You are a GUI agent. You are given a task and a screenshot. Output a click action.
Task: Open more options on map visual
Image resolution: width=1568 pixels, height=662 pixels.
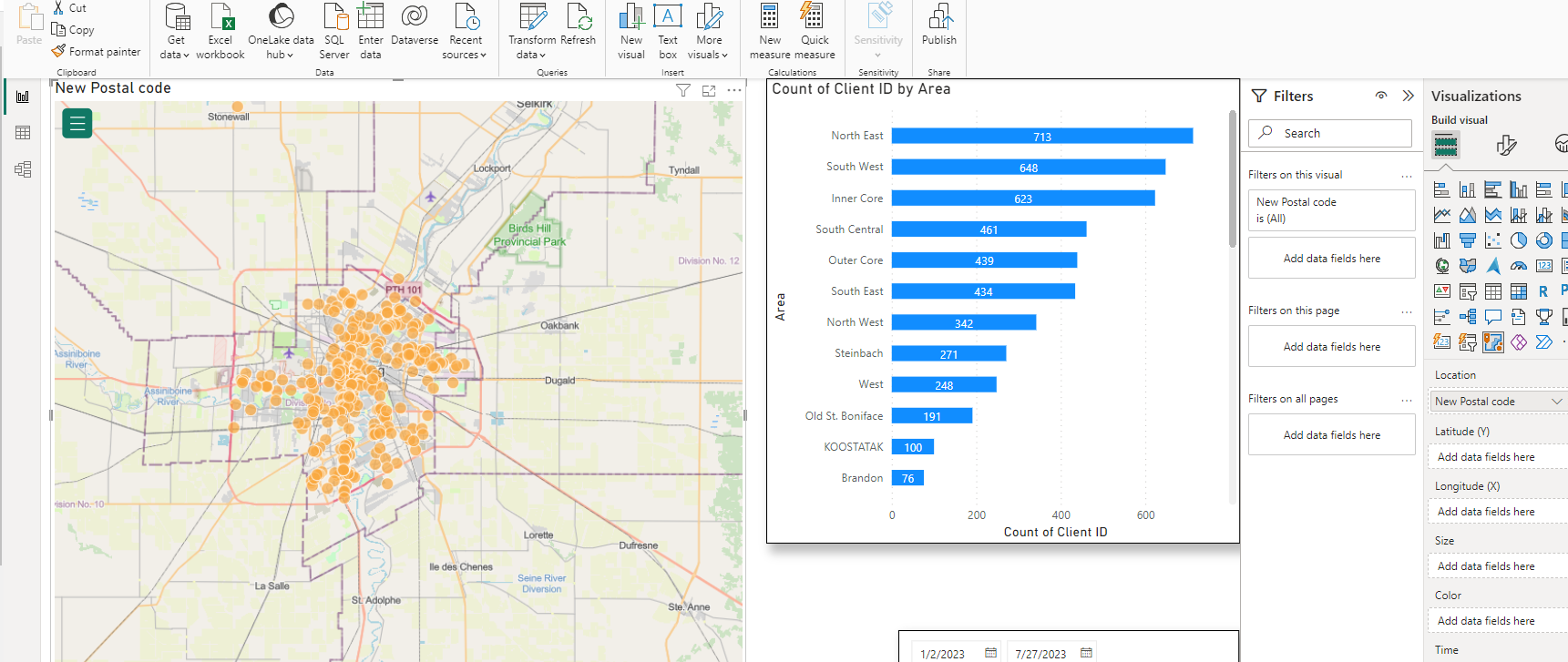point(734,90)
